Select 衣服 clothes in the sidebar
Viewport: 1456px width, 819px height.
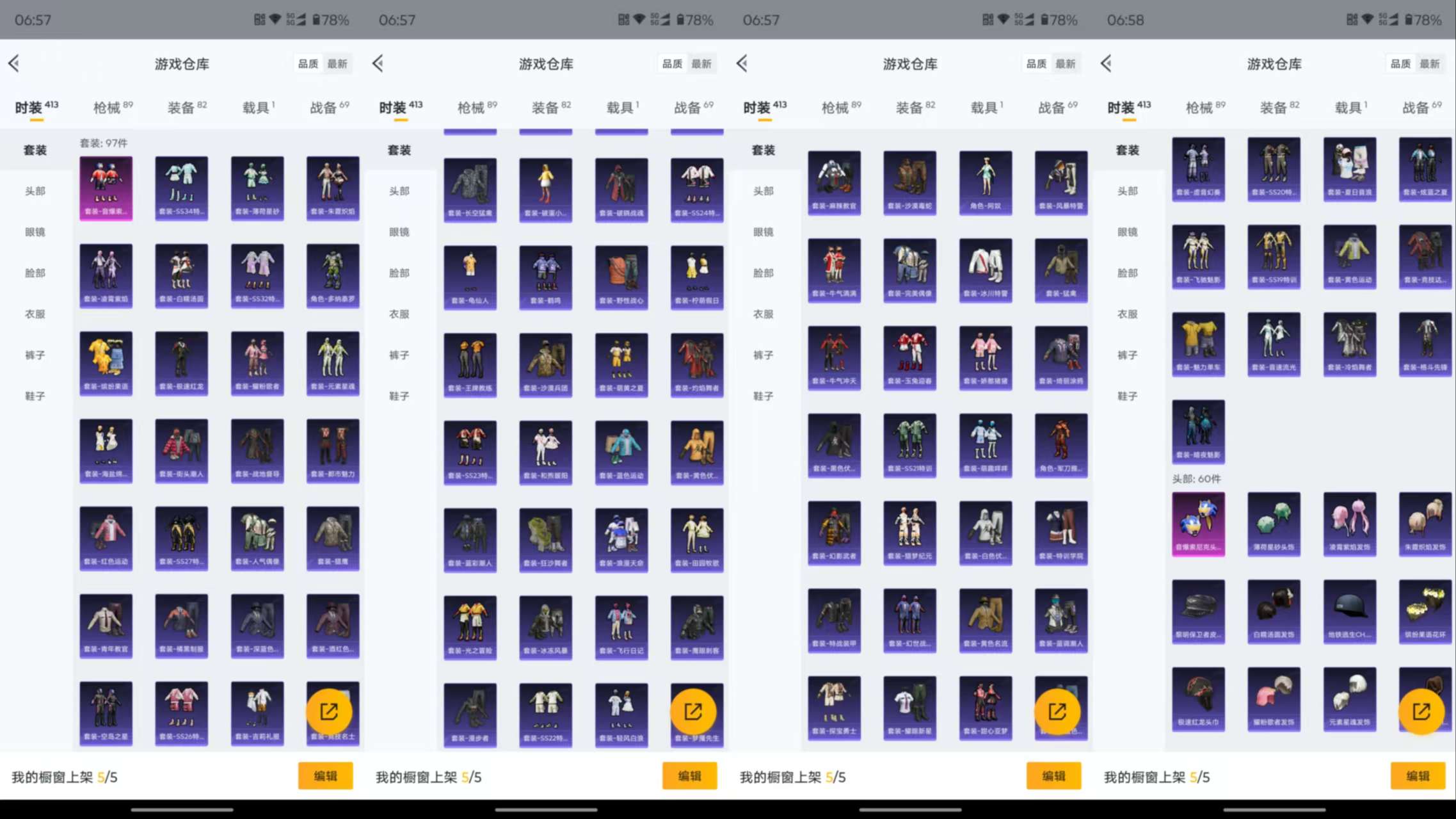(x=35, y=314)
